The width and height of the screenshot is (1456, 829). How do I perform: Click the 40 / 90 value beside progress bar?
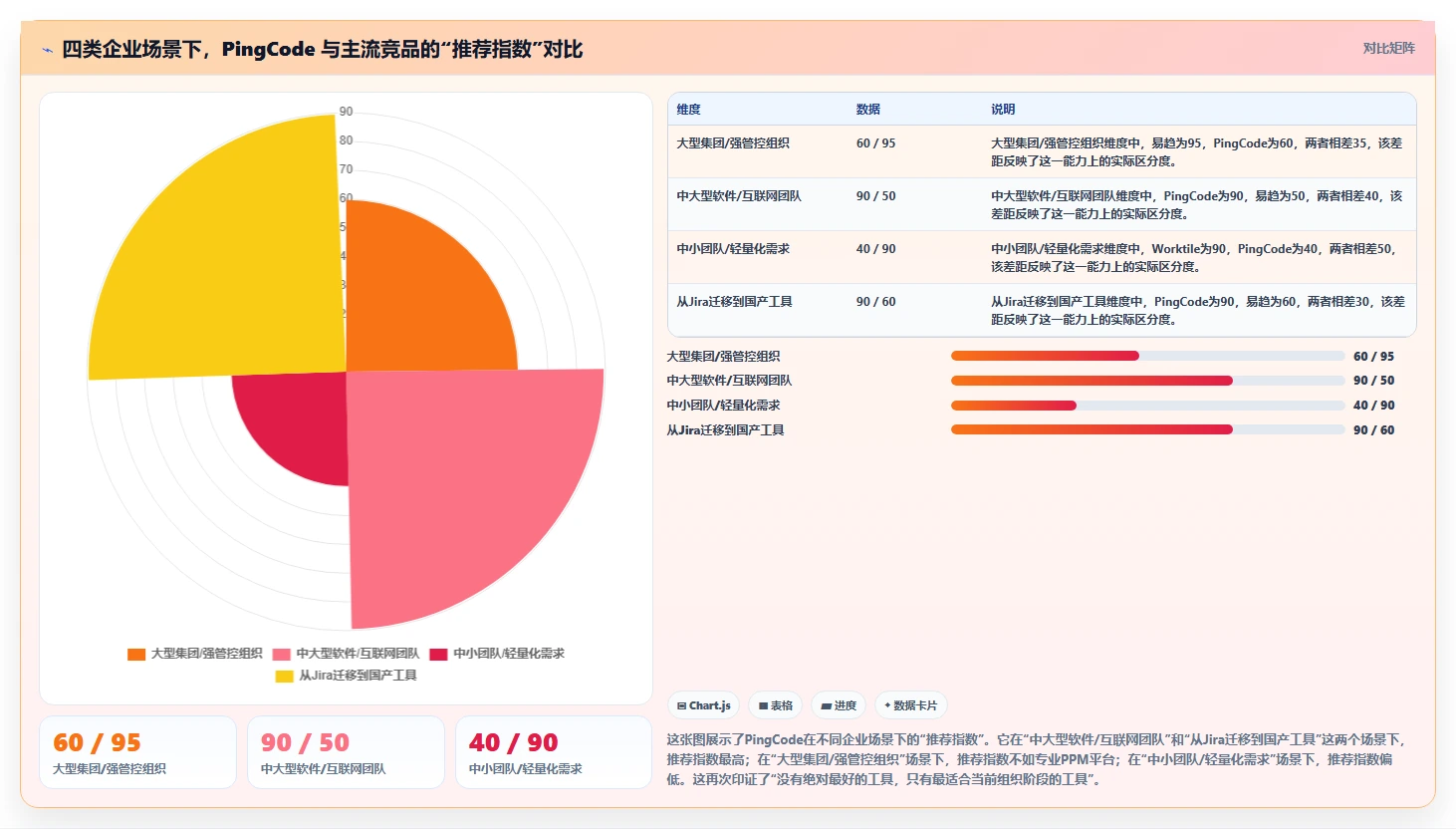pos(1374,406)
